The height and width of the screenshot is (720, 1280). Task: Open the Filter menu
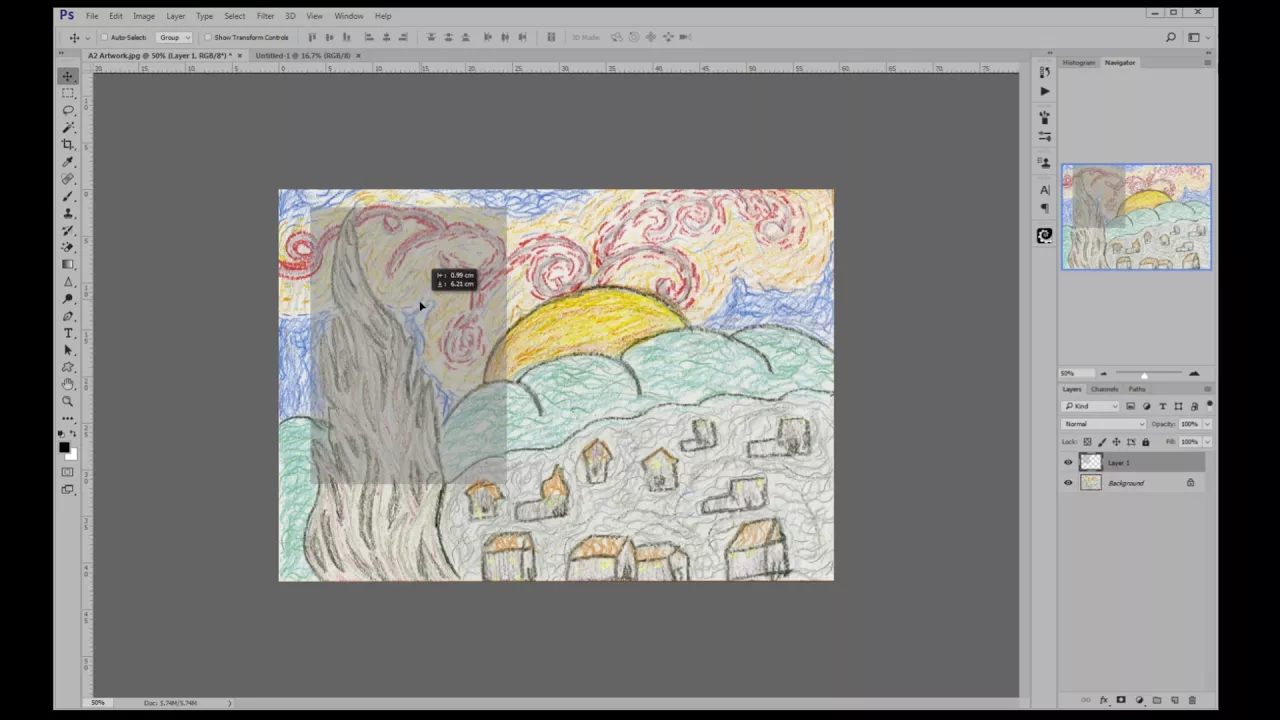tap(265, 16)
